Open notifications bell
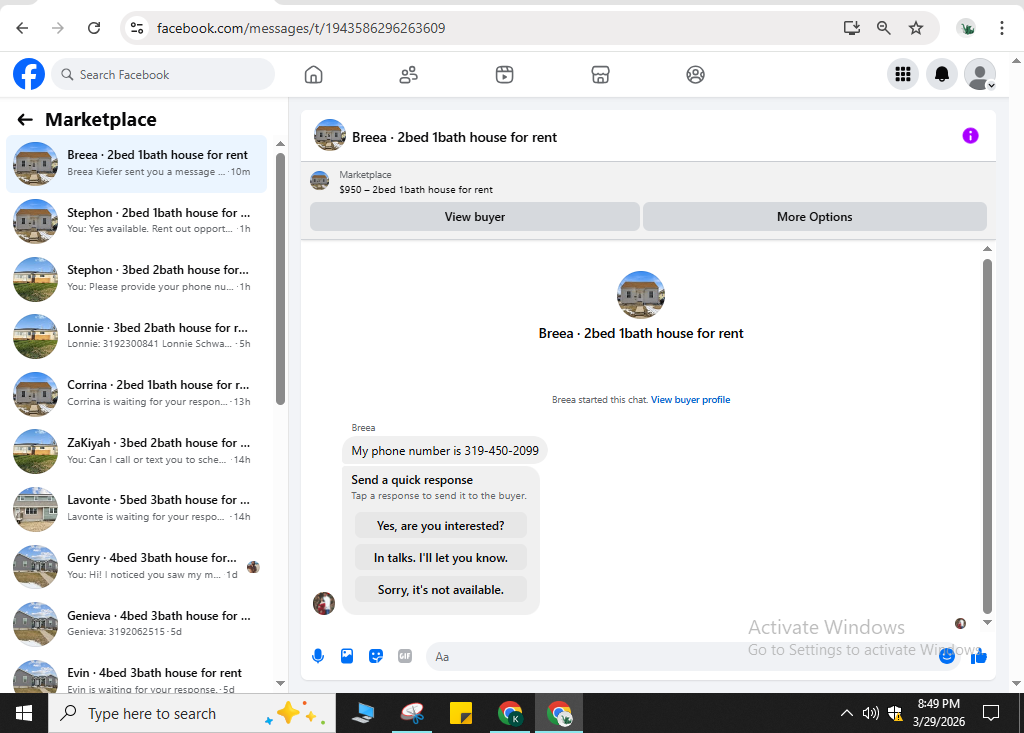This screenshot has width=1024, height=733. 942,74
